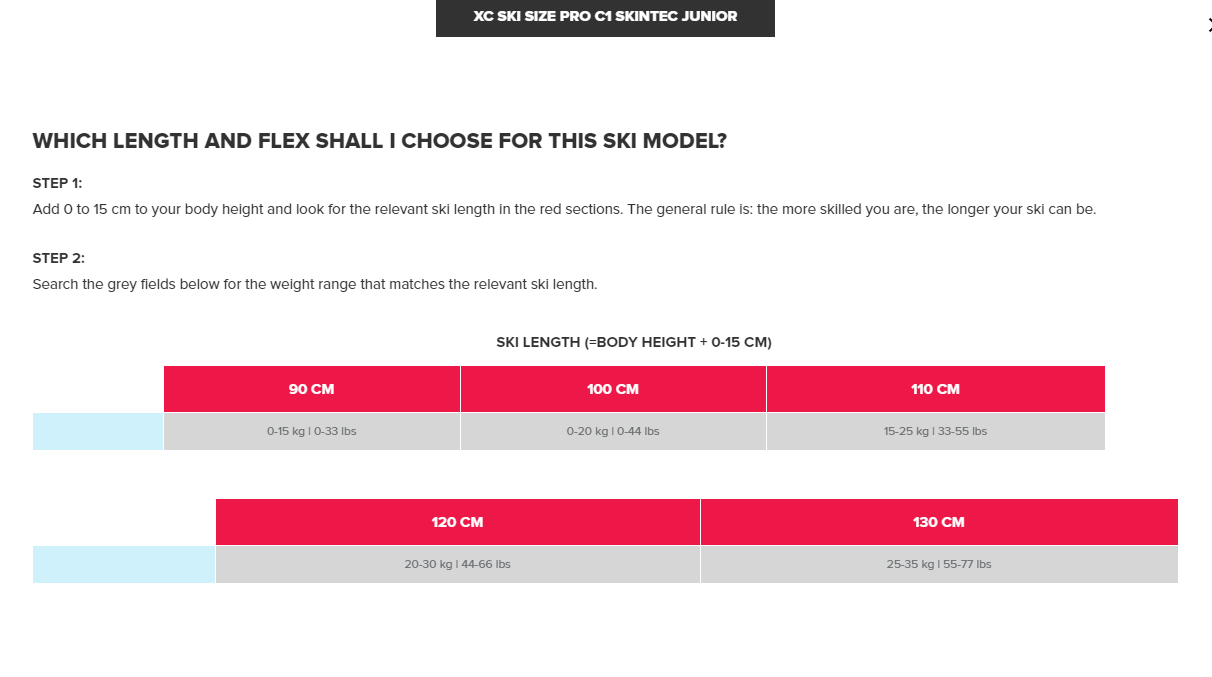Click the STEP 2 heading
The height and width of the screenshot is (677, 1212).
[59, 258]
